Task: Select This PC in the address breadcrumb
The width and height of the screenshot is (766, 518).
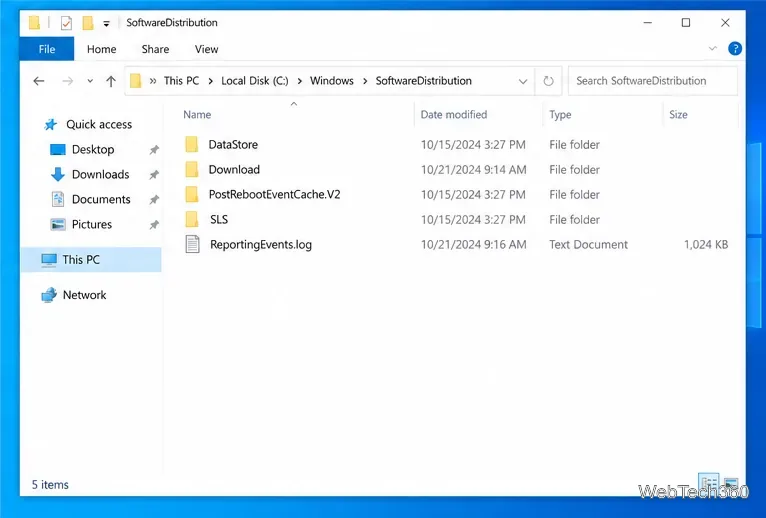Action: pyautogui.click(x=181, y=81)
